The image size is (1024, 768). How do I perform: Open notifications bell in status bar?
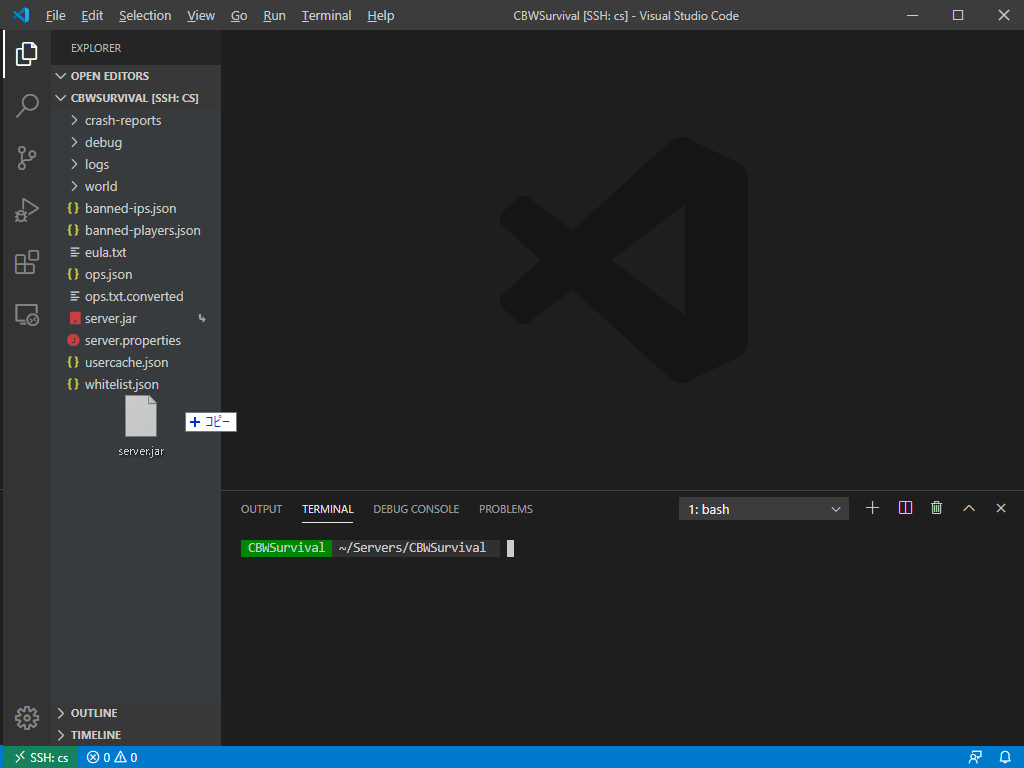(x=1004, y=757)
